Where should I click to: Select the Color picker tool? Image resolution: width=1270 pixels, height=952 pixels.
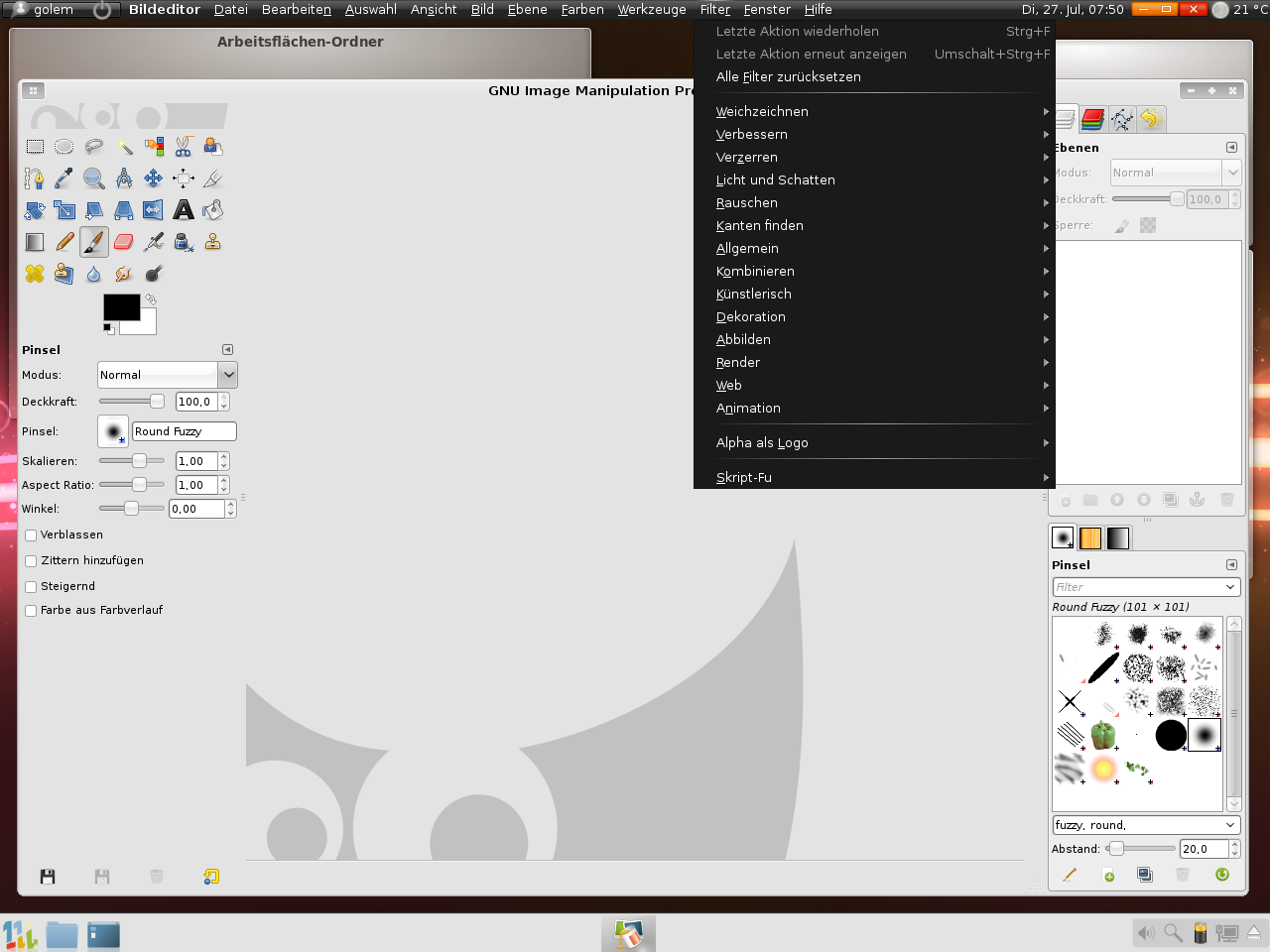[64, 178]
